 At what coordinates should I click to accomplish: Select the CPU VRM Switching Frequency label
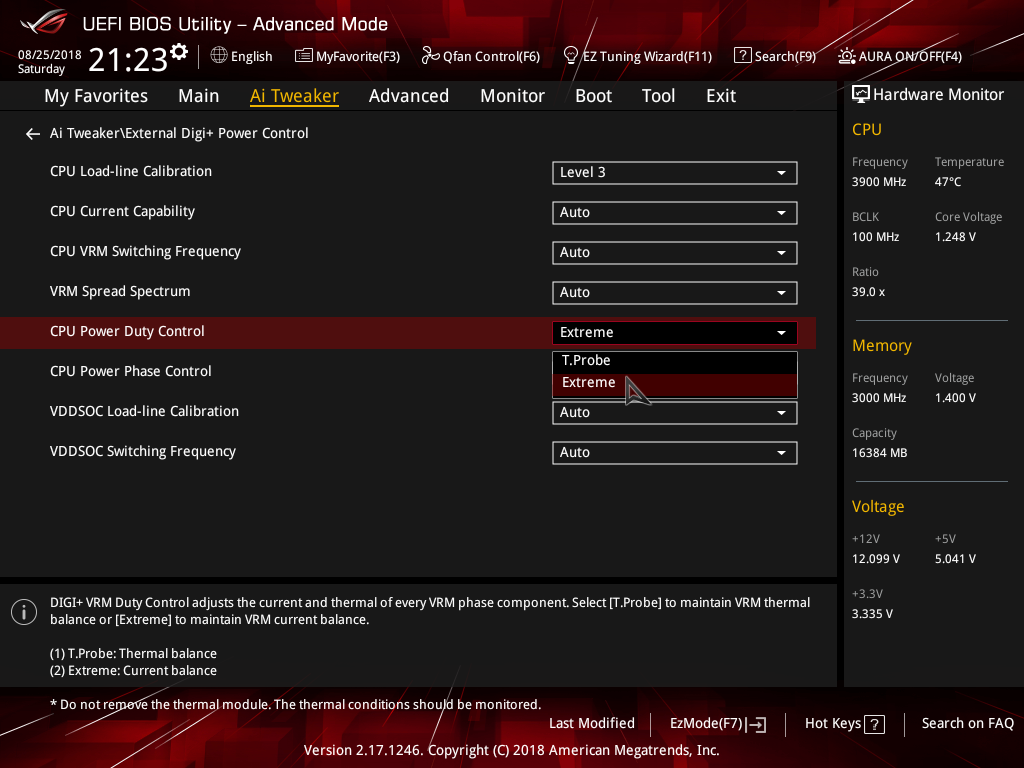(145, 251)
